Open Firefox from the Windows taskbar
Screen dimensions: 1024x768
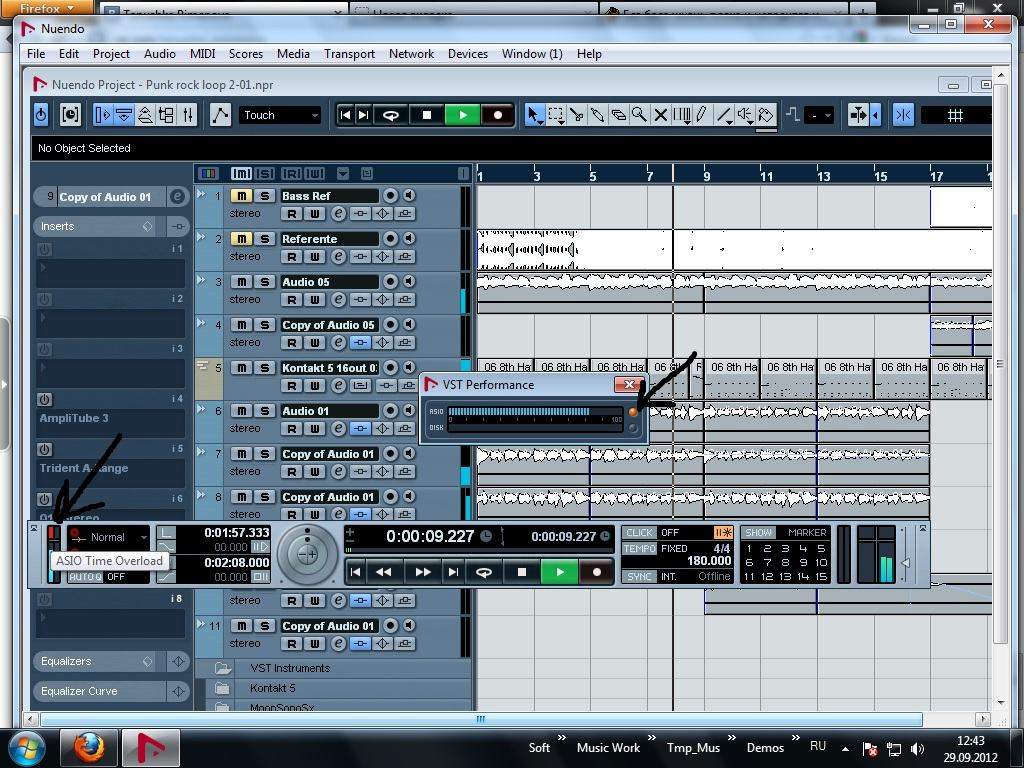(x=89, y=747)
